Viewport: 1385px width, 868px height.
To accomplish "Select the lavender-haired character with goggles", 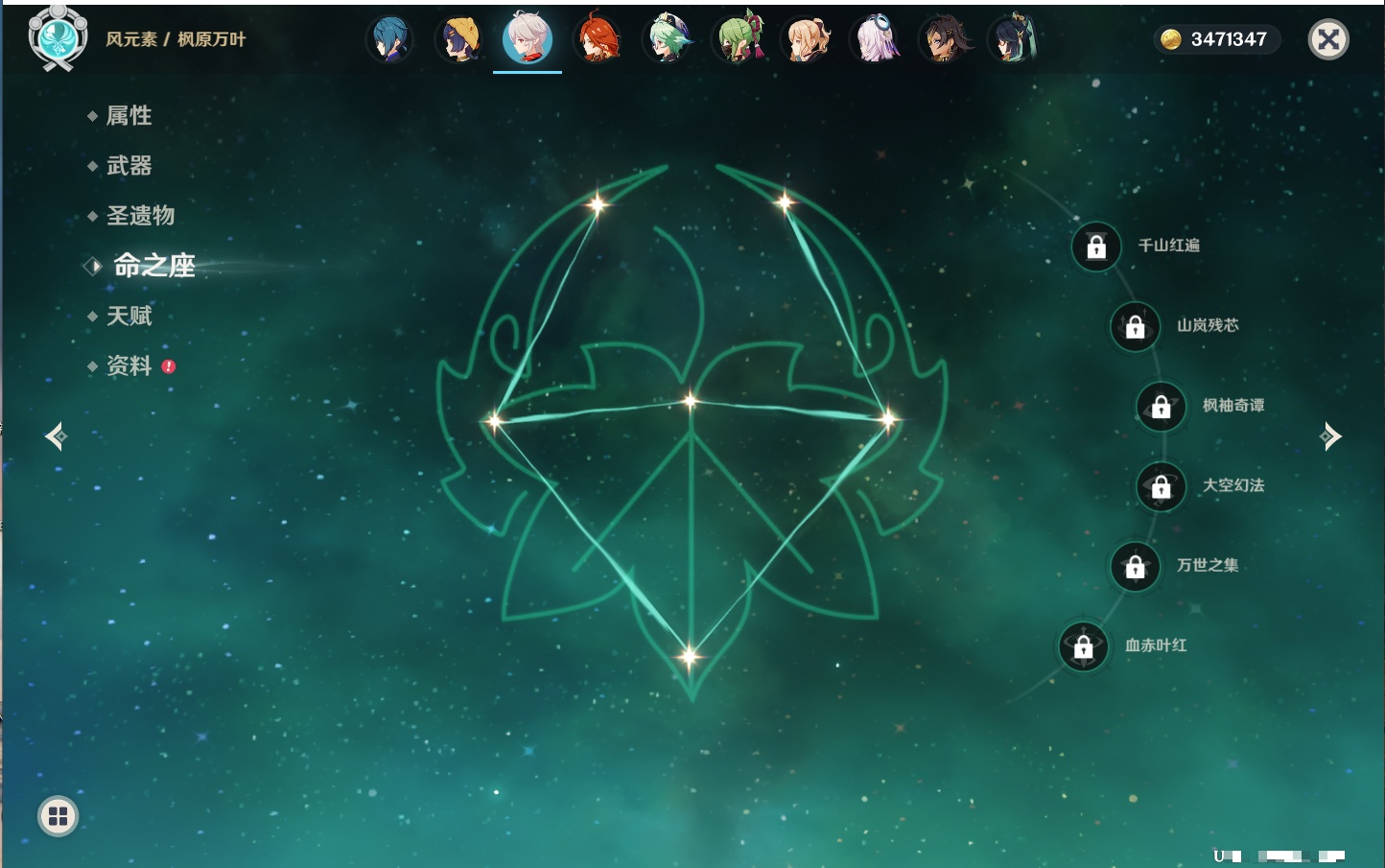I will 876,40.
